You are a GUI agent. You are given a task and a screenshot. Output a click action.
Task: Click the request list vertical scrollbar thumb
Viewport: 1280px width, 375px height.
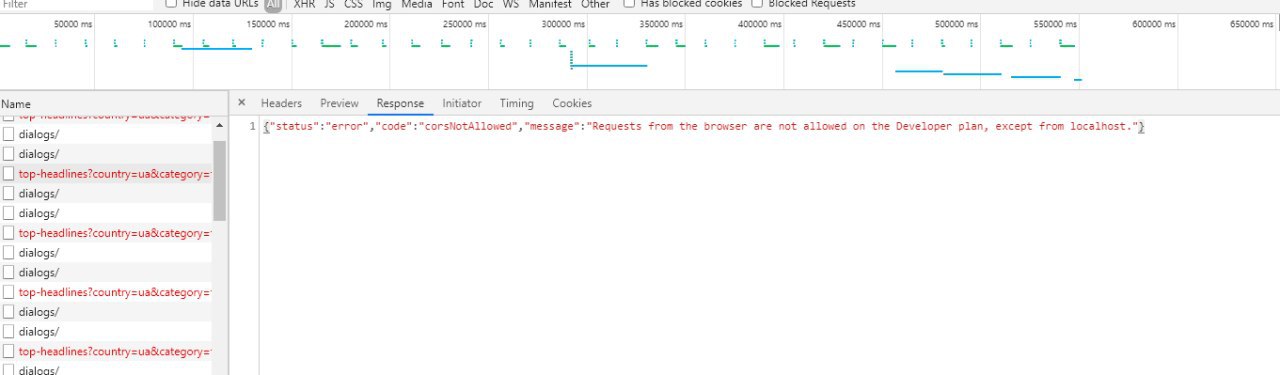pyautogui.click(x=219, y=180)
